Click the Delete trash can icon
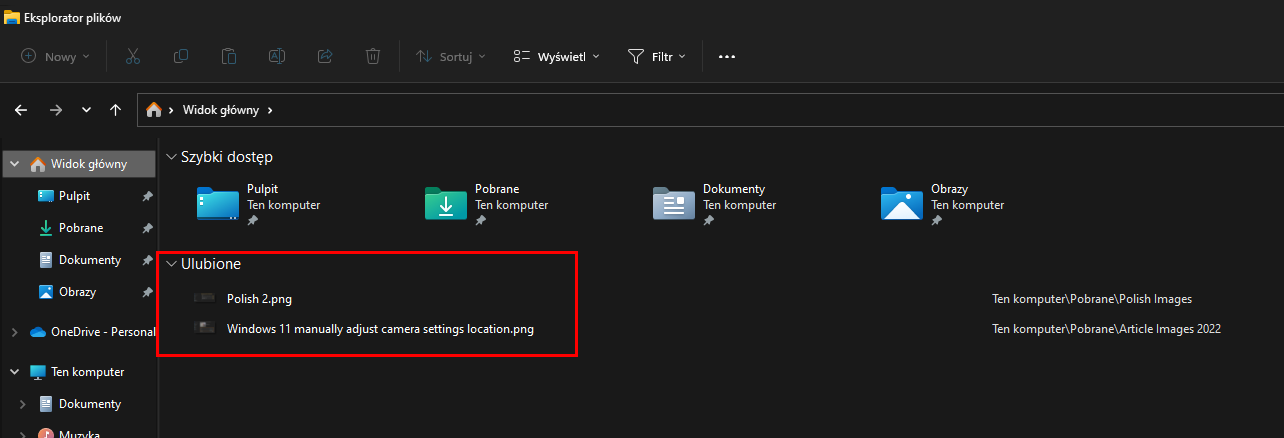The image size is (1284, 438). [x=373, y=57]
